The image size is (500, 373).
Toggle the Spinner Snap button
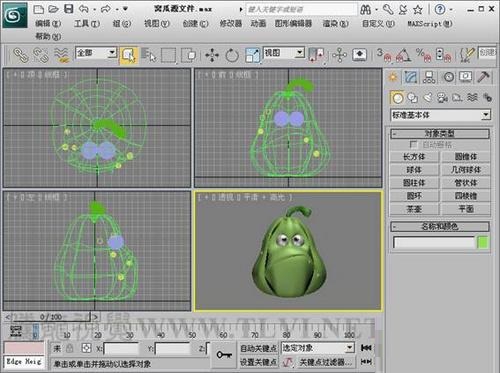(444, 55)
